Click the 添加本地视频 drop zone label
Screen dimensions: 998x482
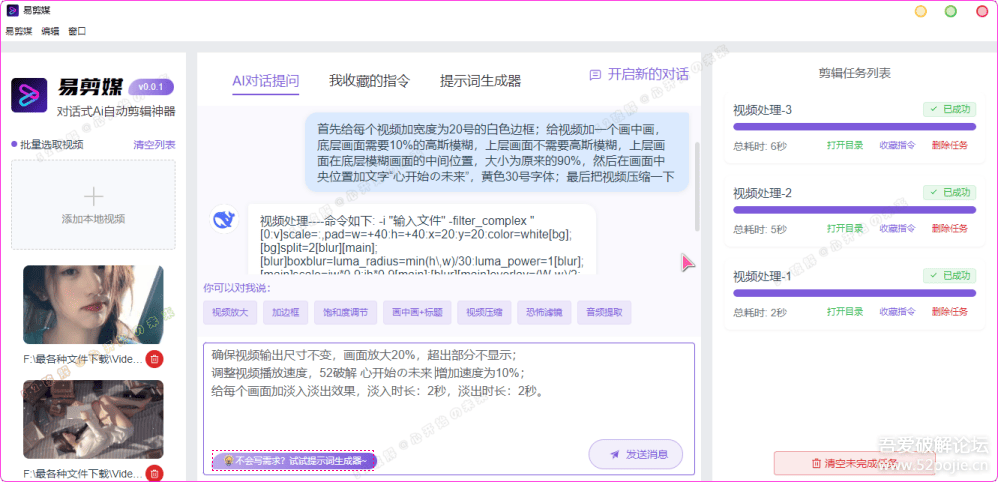(x=94, y=219)
